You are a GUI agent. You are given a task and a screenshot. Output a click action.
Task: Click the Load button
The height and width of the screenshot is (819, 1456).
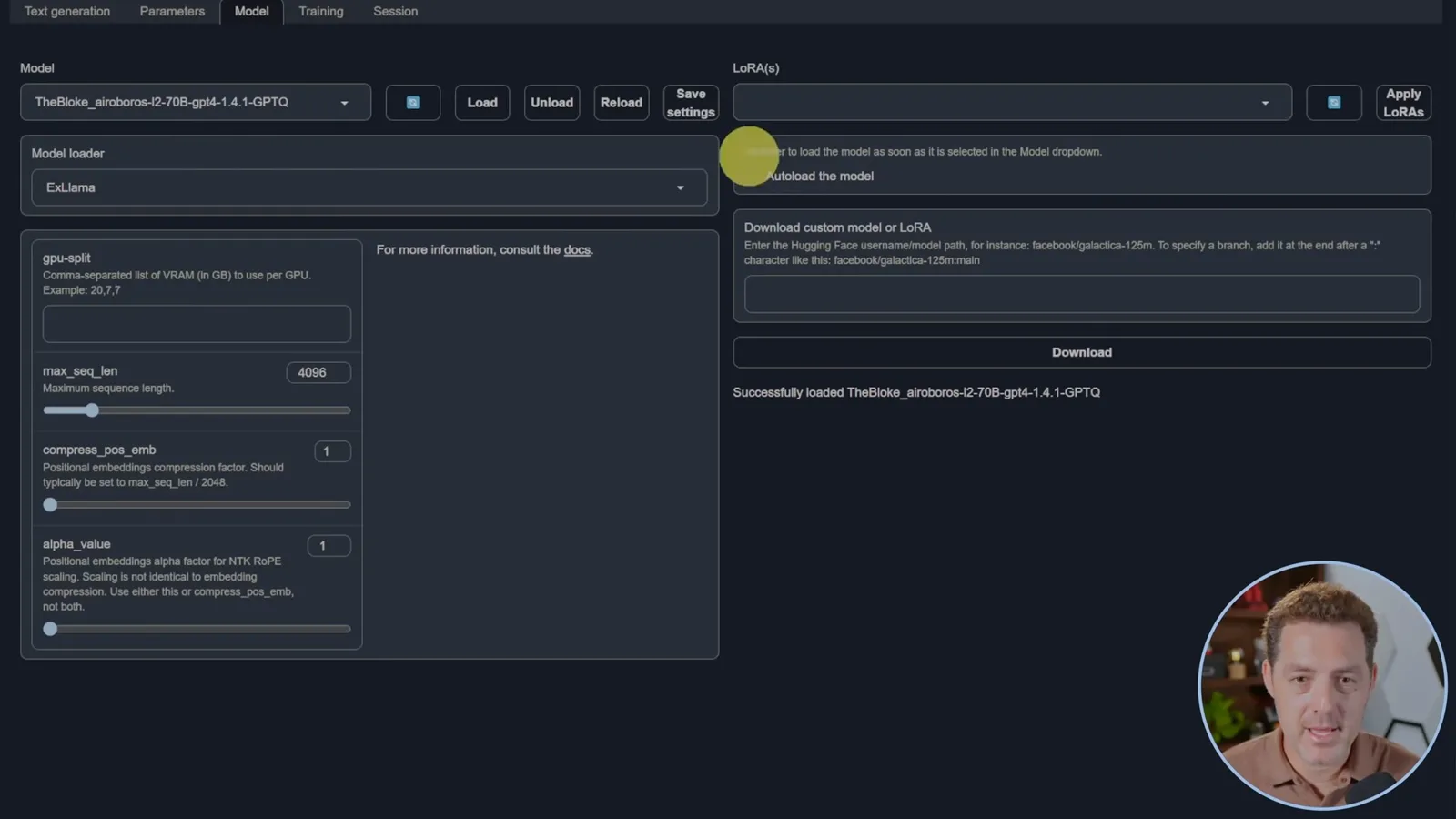482,103
